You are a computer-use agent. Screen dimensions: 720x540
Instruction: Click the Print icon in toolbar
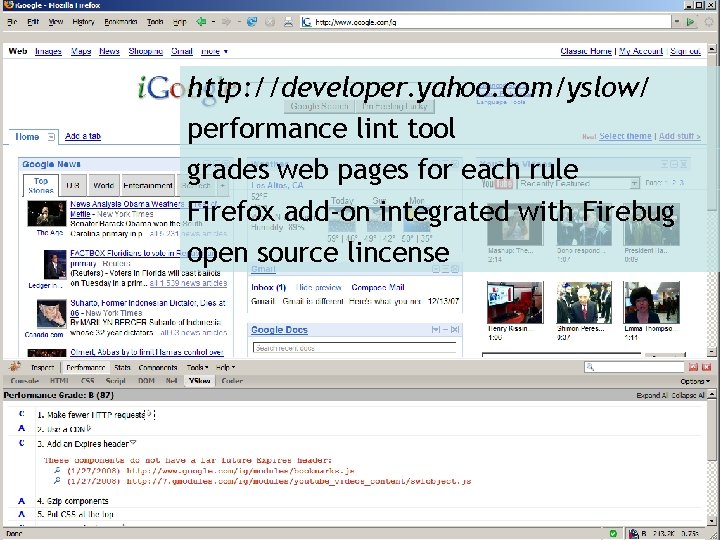point(288,22)
